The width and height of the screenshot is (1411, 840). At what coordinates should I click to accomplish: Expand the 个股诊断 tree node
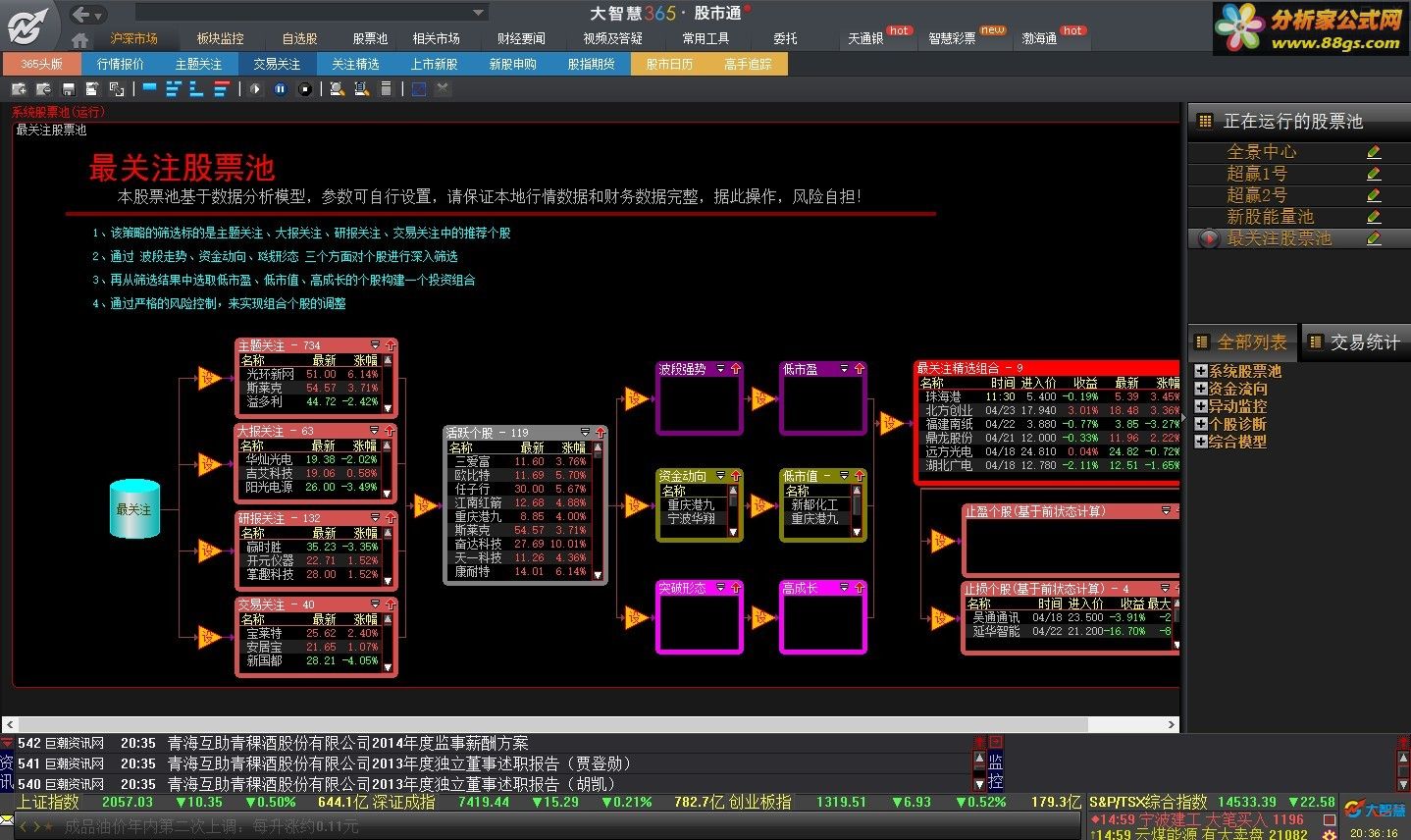click(x=1201, y=424)
